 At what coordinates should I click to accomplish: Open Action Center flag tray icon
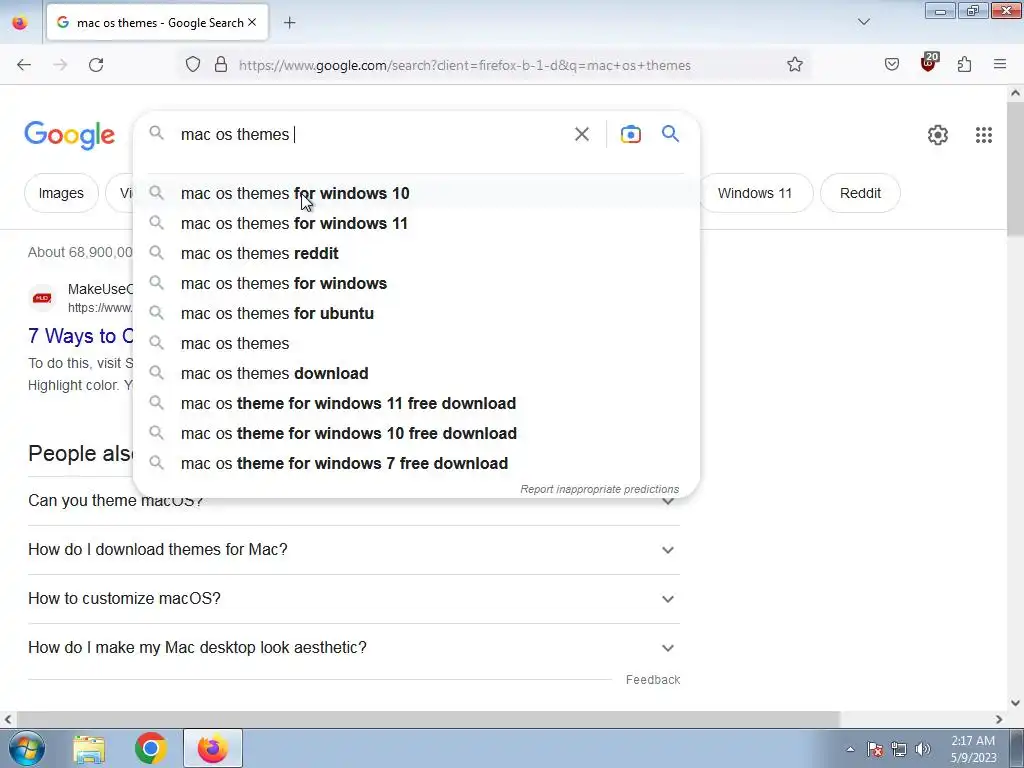point(874,749)
